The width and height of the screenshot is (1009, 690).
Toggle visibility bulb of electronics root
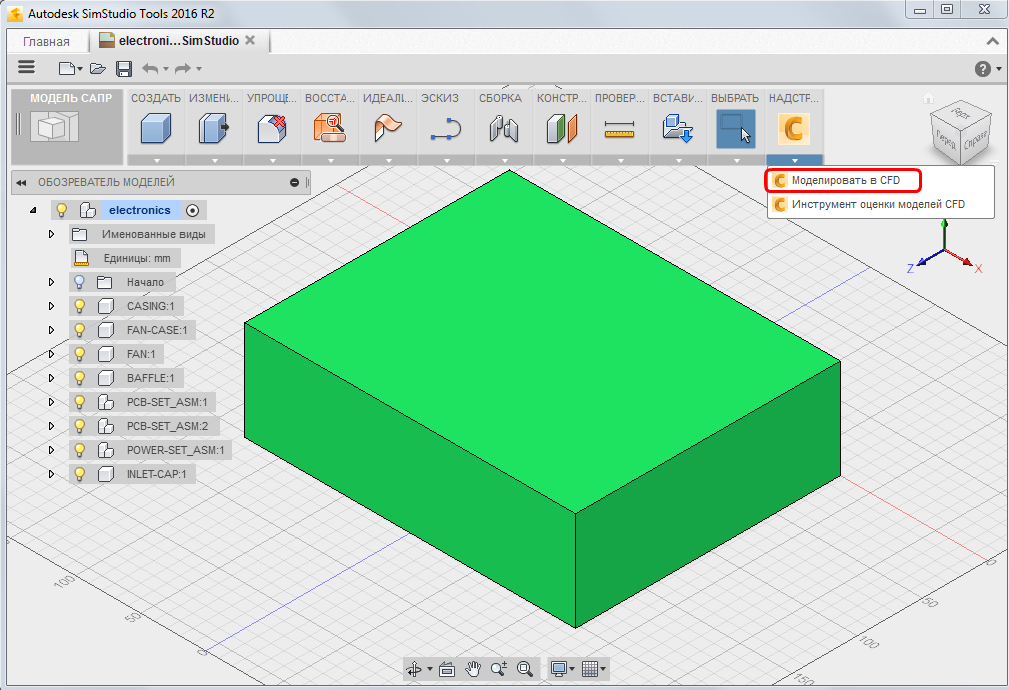coord(62,210)
